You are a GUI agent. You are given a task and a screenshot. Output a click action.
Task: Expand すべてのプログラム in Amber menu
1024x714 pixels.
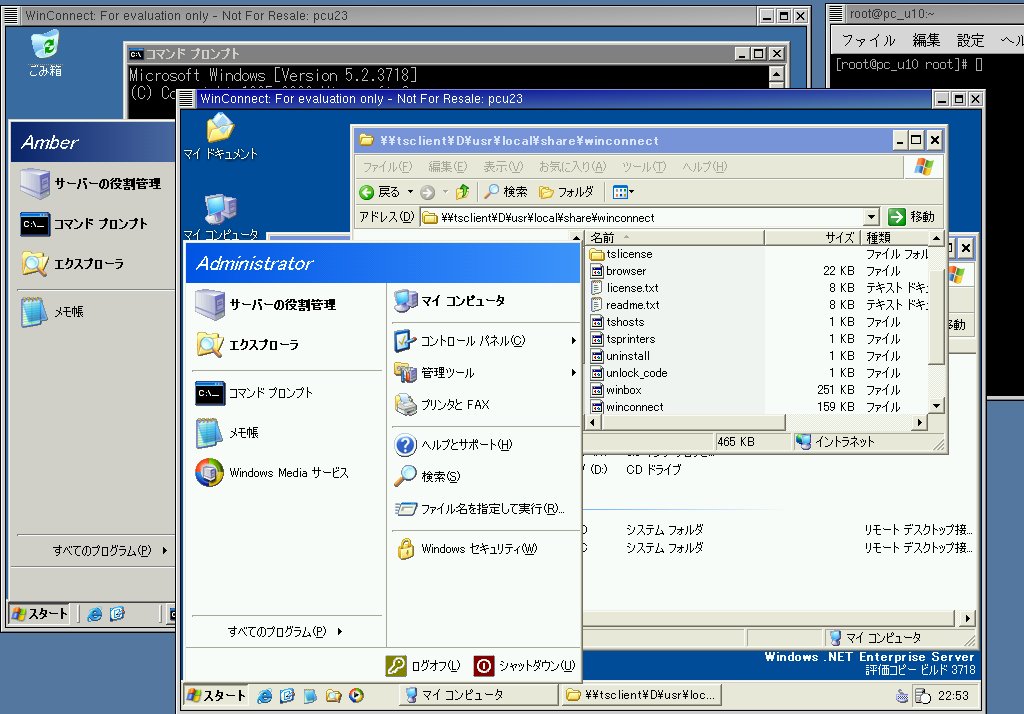110,550
